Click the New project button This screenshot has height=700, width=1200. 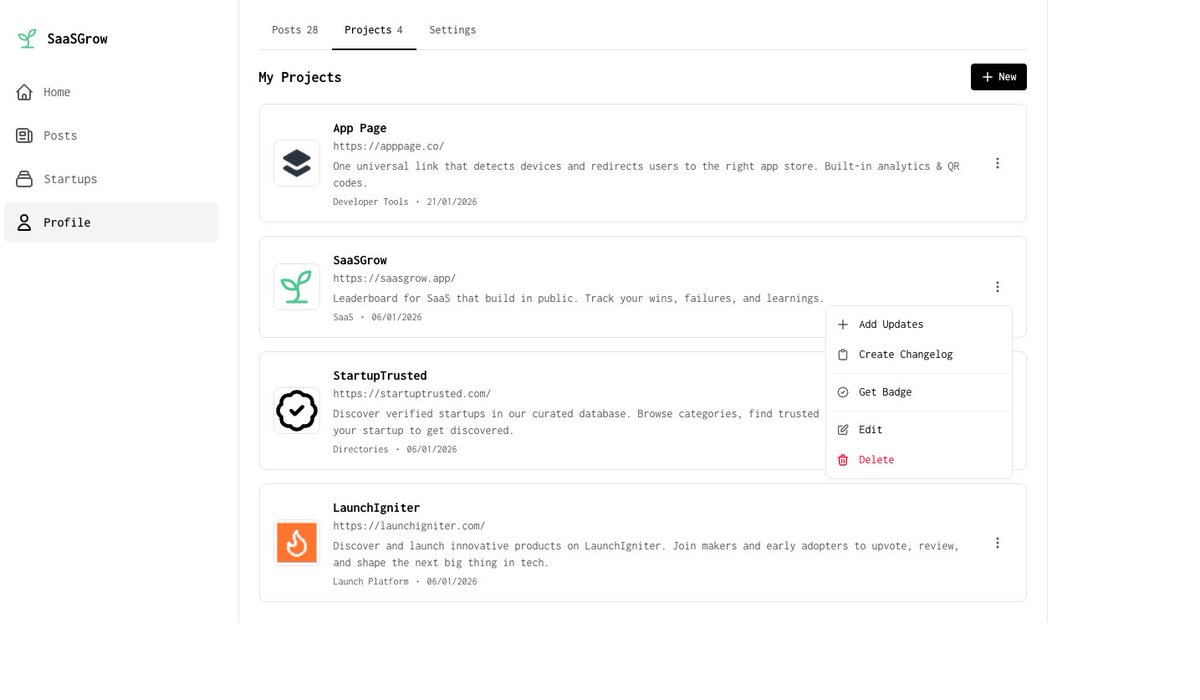[998, 77]
